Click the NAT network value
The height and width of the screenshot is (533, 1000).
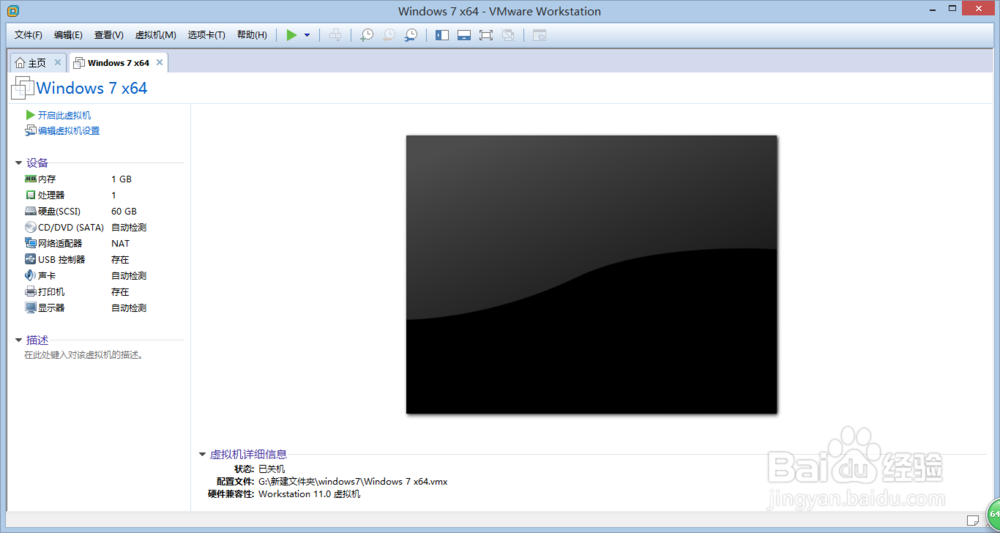pyautogui.click(x=120, y=244)
